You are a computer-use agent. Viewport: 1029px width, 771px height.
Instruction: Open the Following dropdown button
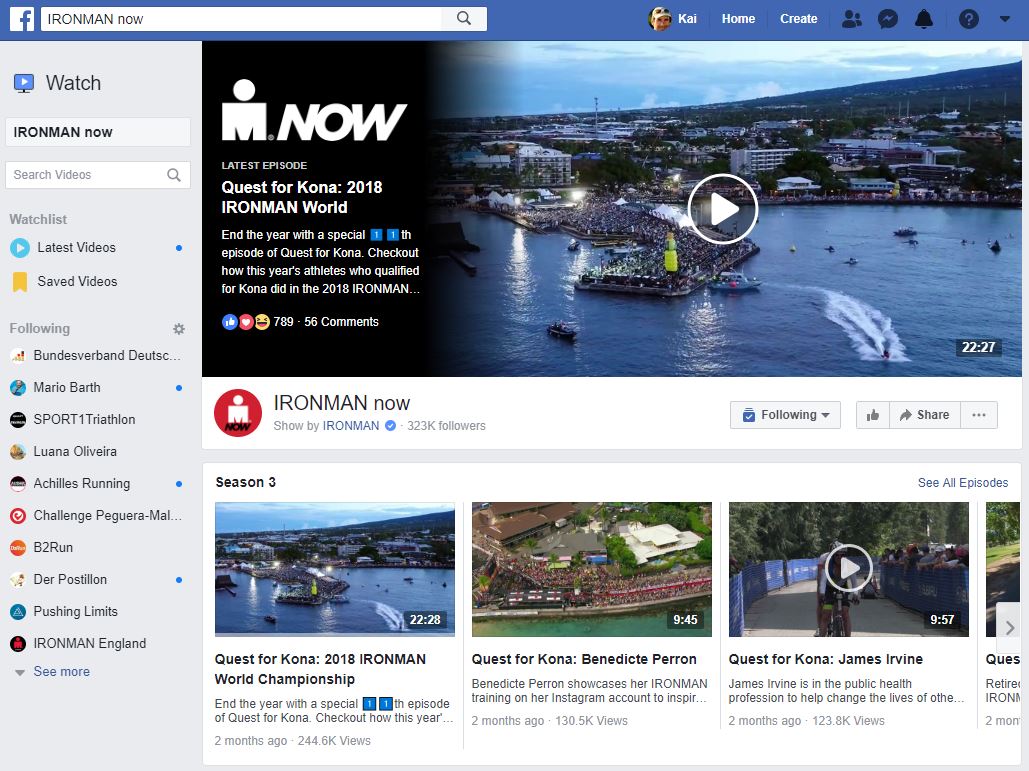(786, 415)
